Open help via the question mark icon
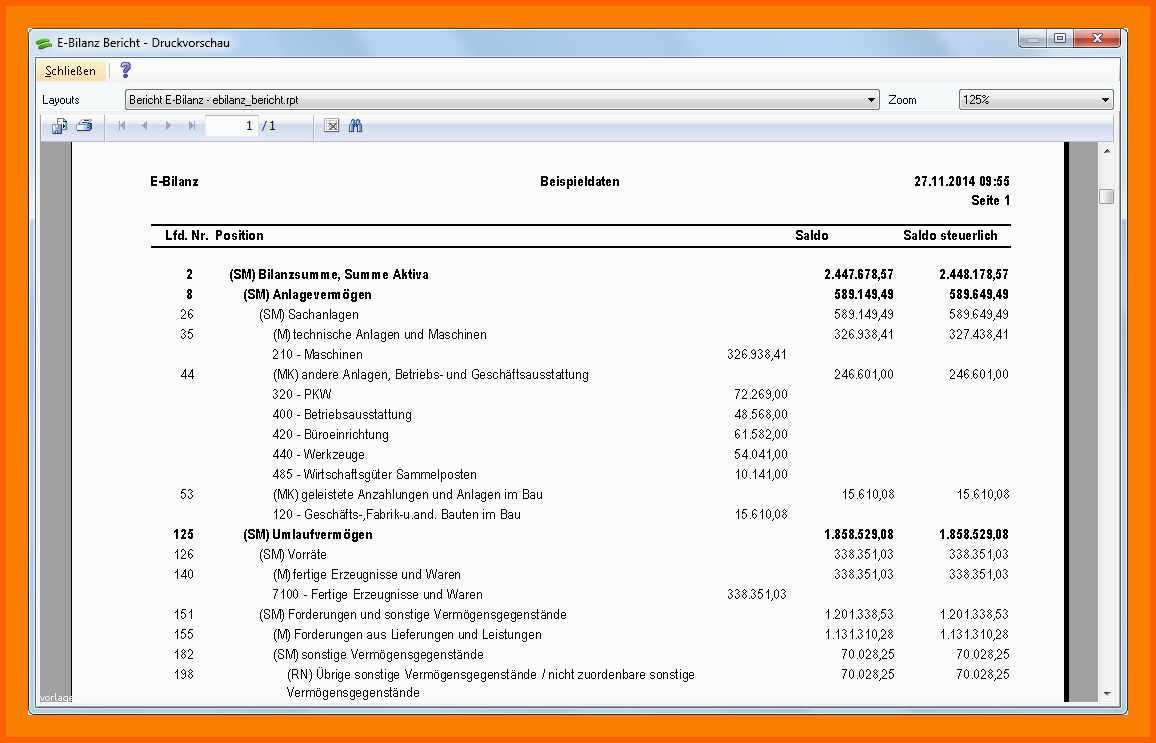This screenshot has width=1156, height=743. click(125, 70)
